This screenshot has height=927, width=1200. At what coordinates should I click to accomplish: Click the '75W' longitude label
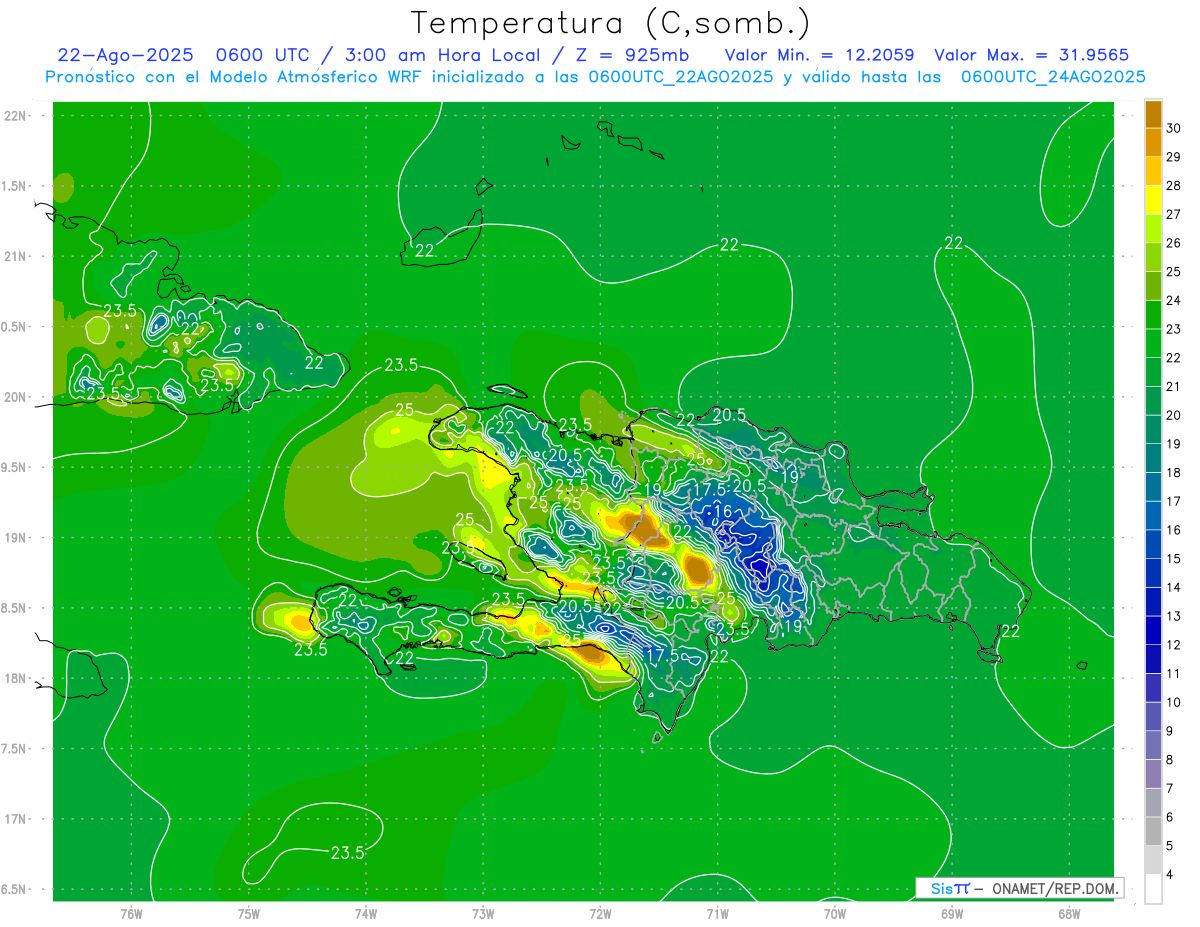tap(248, 913)
